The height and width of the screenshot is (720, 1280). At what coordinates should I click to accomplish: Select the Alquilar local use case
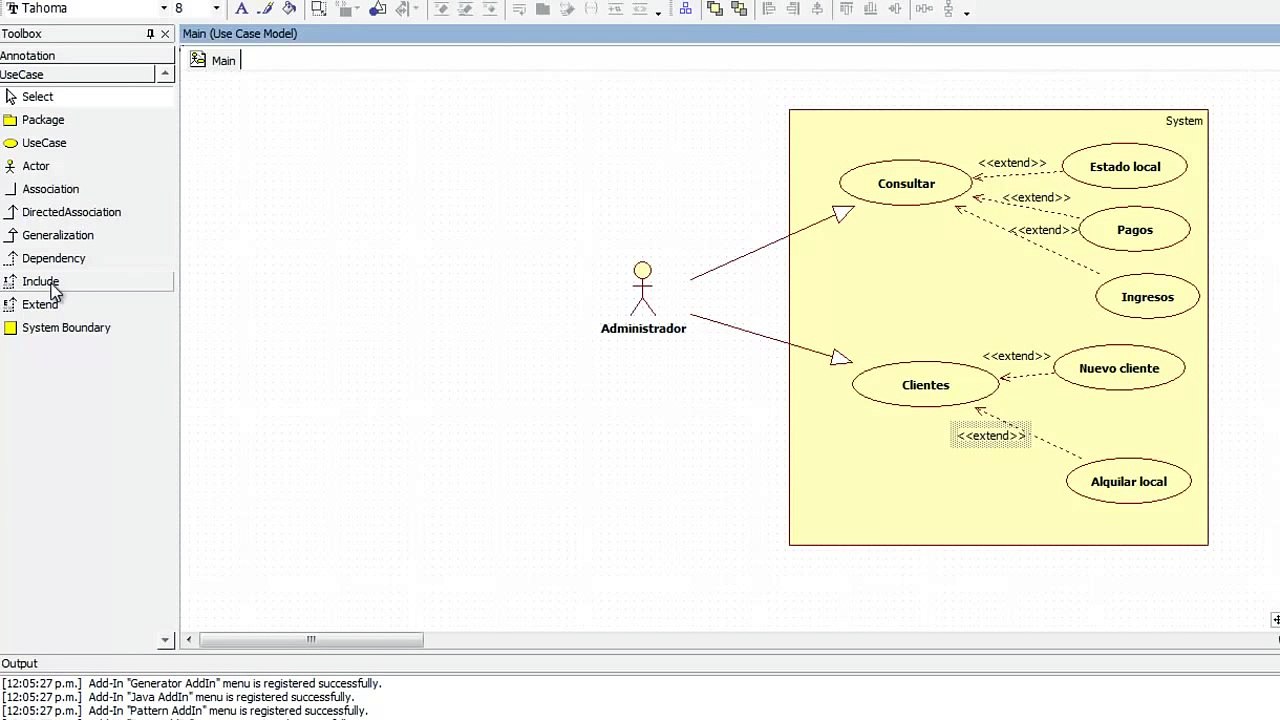pyautogui.click(x=1128, y=482)
